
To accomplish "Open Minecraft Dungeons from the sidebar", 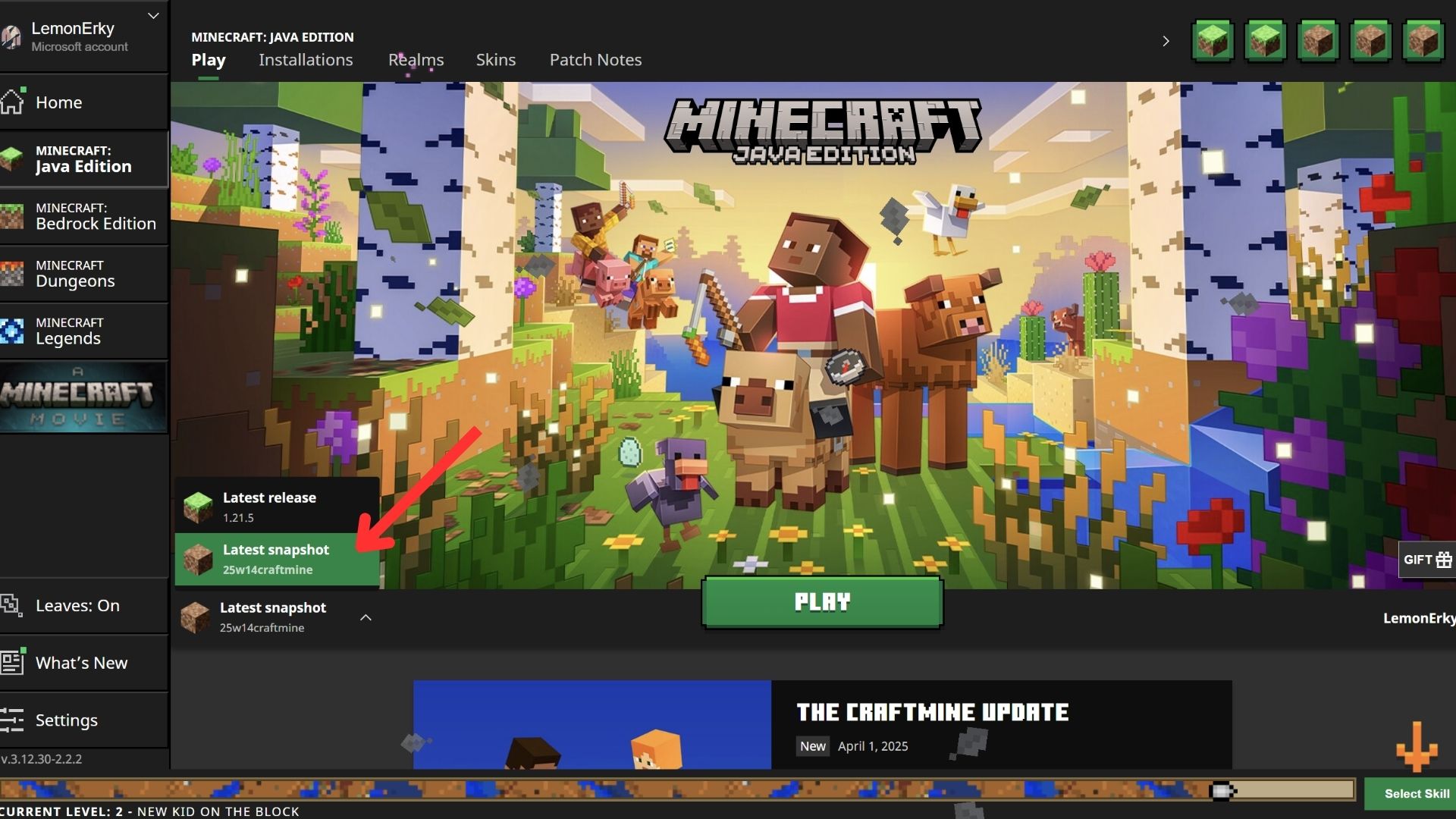I will click(83, 274).
